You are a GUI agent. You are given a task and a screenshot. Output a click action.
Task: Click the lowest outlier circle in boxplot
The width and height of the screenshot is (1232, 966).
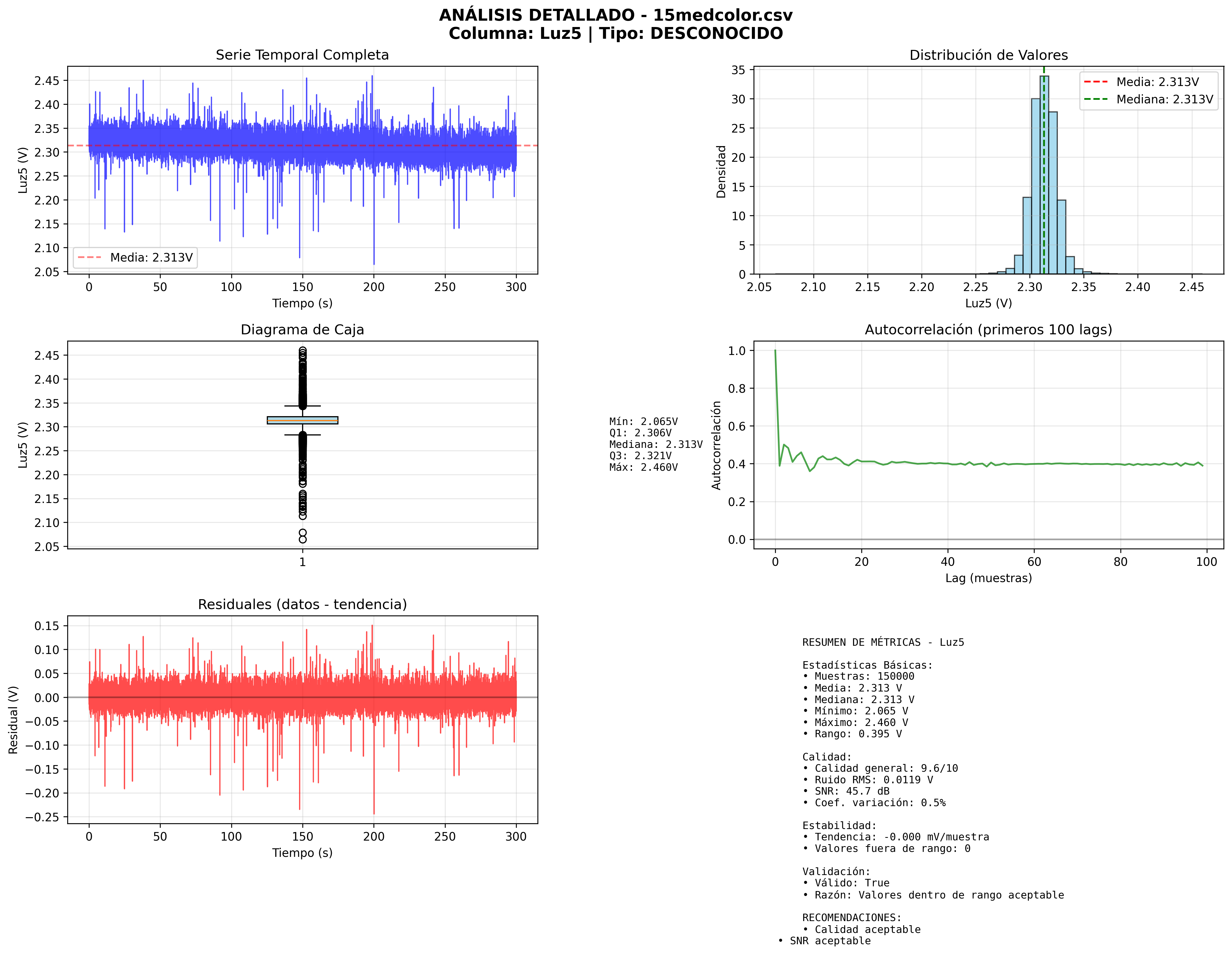303,540
